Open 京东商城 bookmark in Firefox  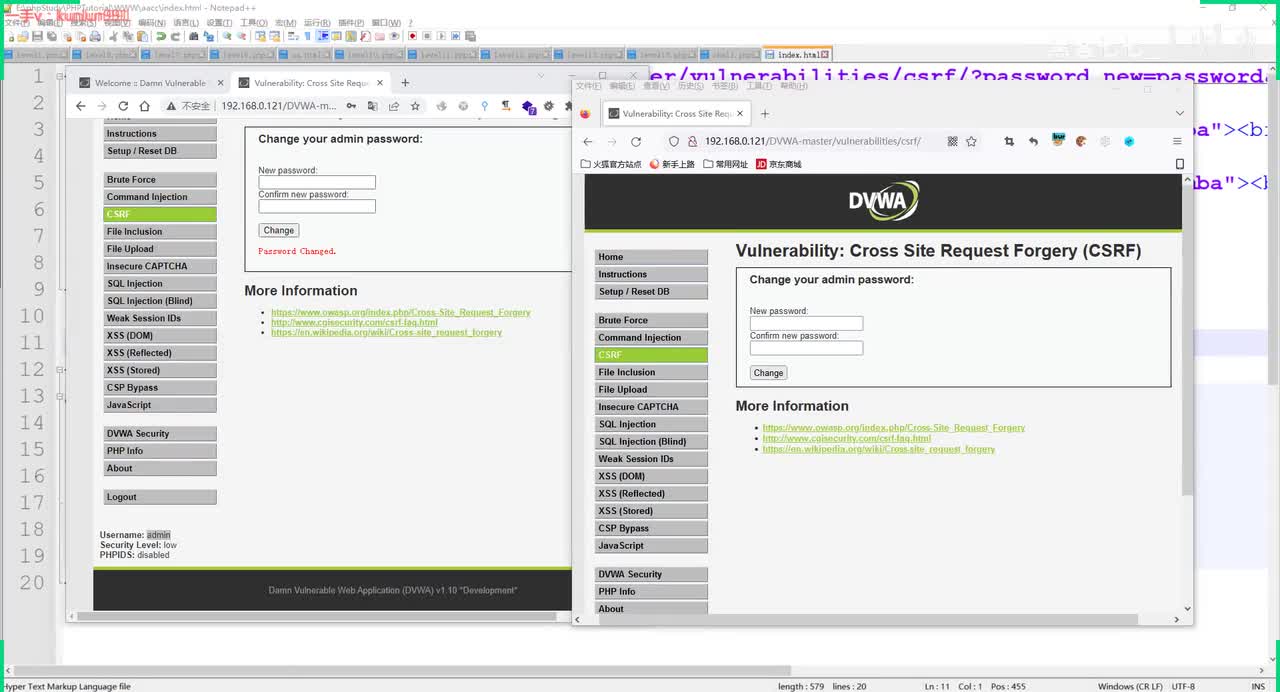point(779,164)
